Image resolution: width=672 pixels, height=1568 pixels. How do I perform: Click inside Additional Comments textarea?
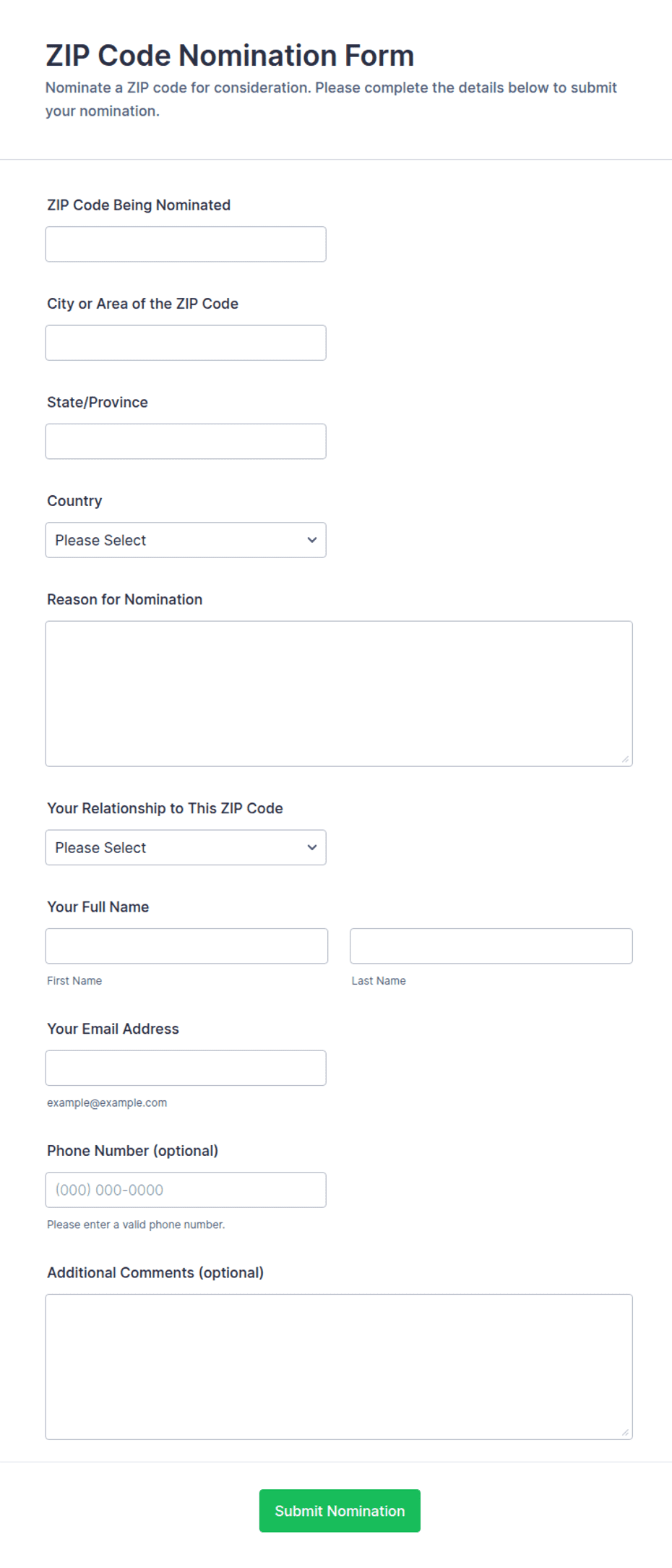point(339,1366)
